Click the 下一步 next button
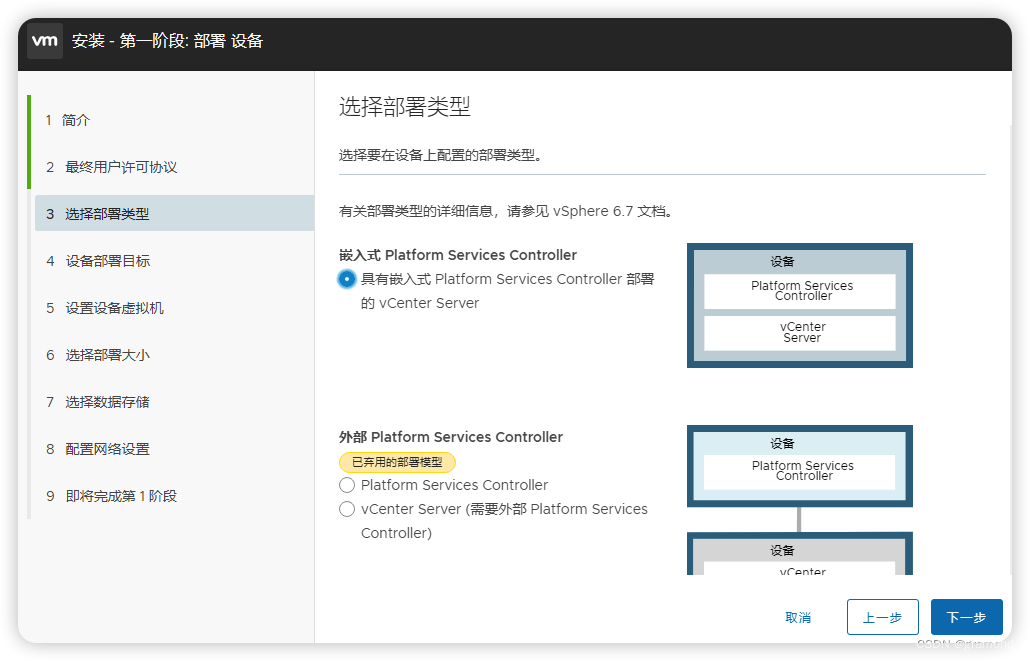 966,618
